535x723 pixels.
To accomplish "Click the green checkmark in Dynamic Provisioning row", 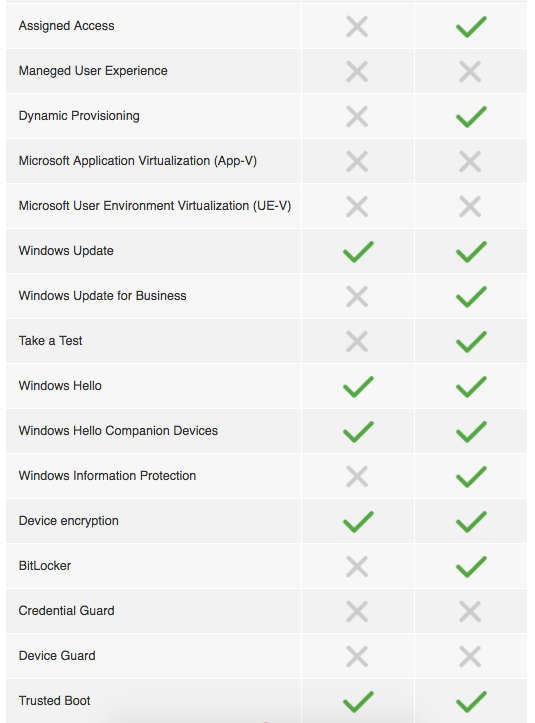I will pos(471,117).
